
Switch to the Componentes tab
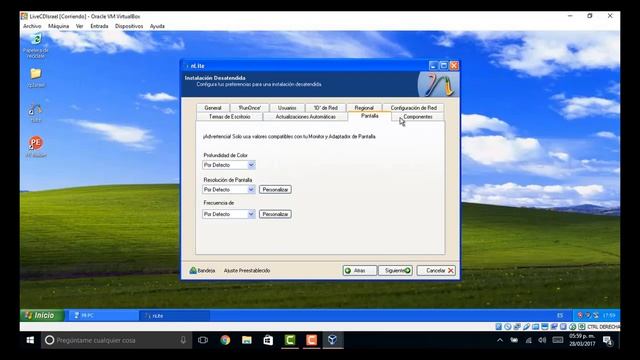coord(418,117)
